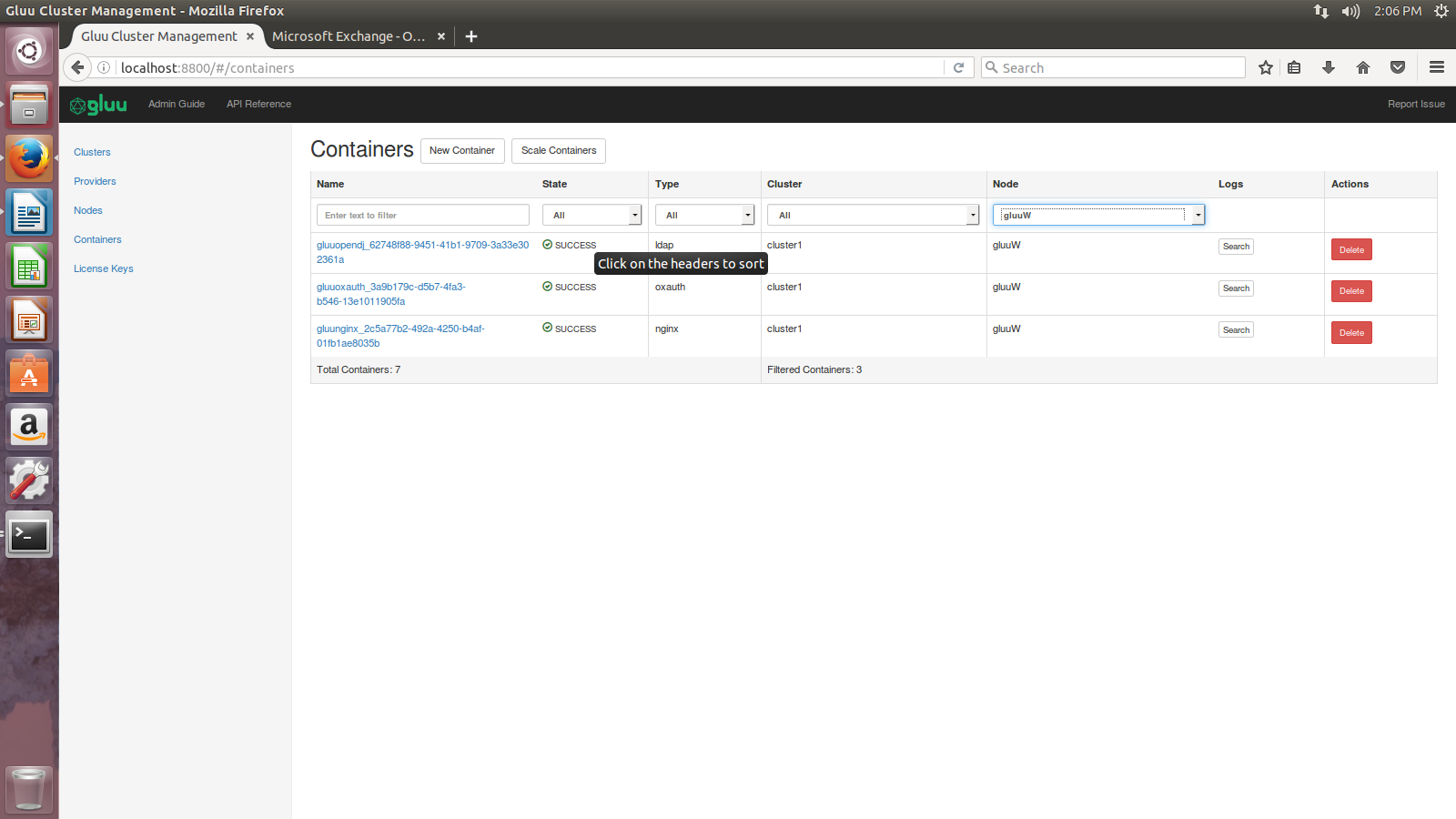
Task: Search logs for the oxauth container
Action: (x=1236, y=288)
